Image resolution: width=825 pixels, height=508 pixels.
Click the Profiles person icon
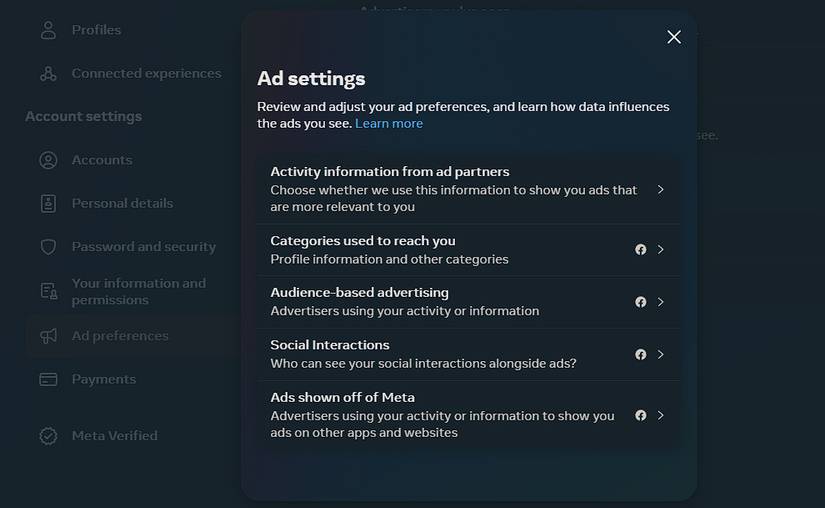tap(48, 30)
